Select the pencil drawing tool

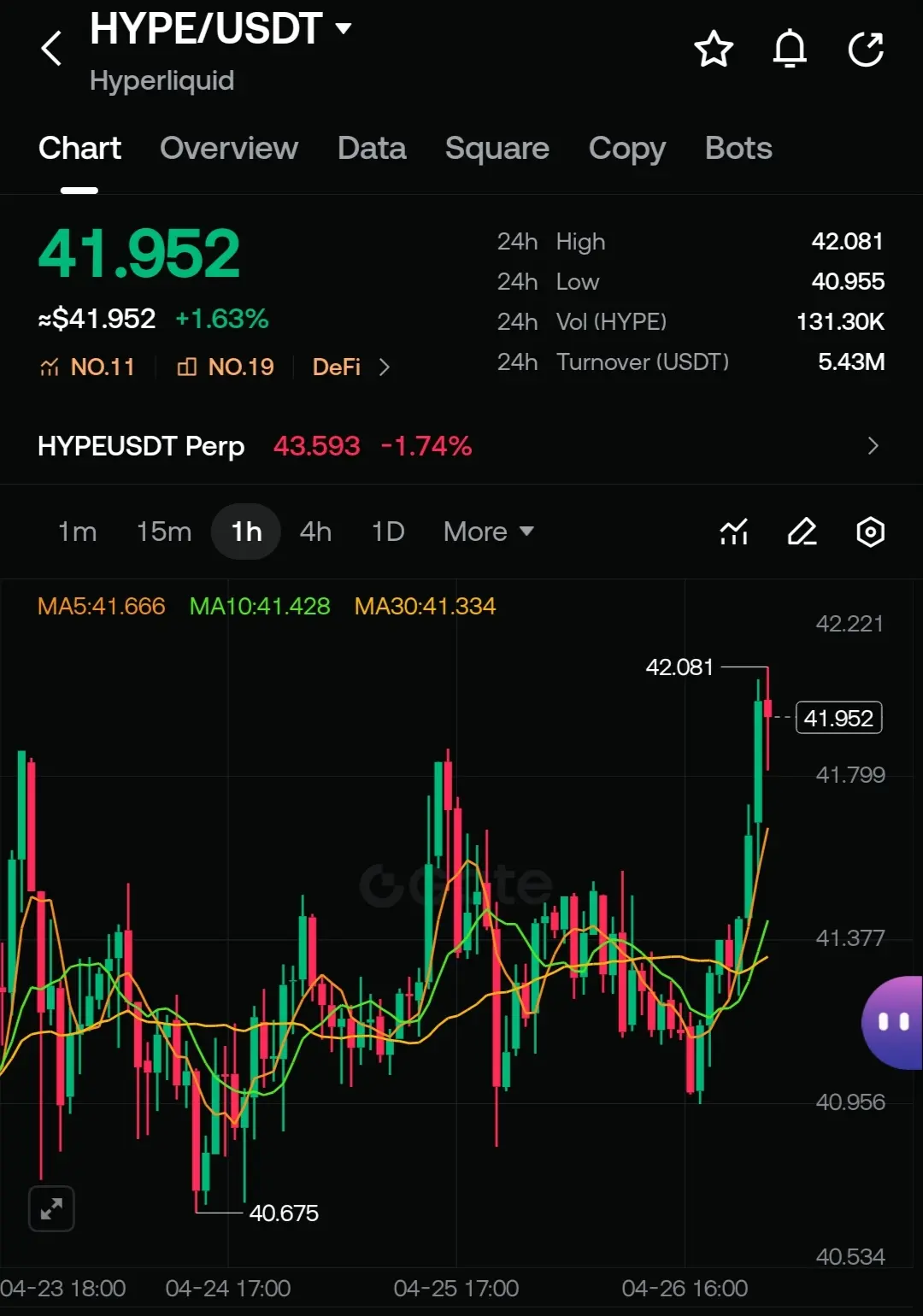[x=802, y=532]
